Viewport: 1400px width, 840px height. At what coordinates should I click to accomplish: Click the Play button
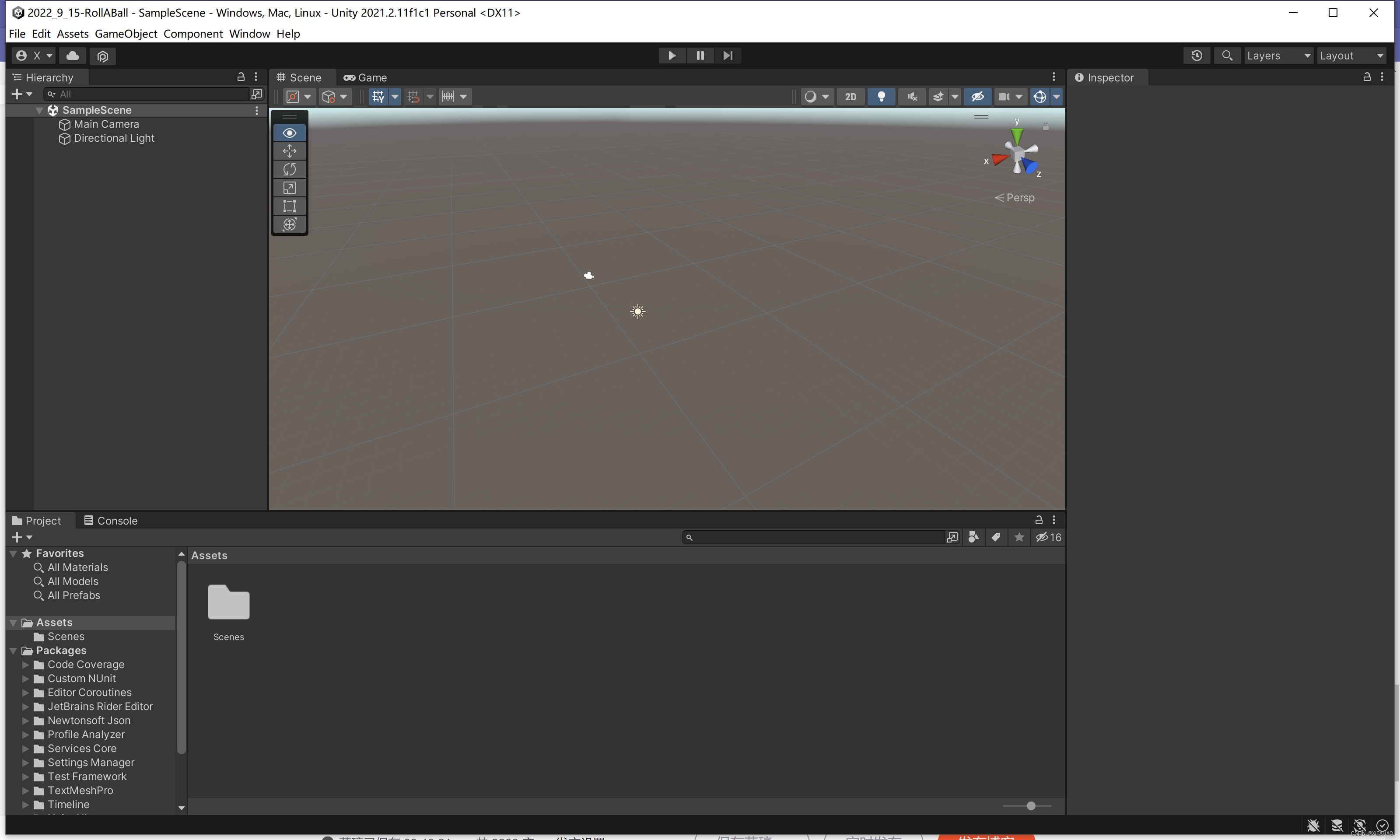coord(672,56)
